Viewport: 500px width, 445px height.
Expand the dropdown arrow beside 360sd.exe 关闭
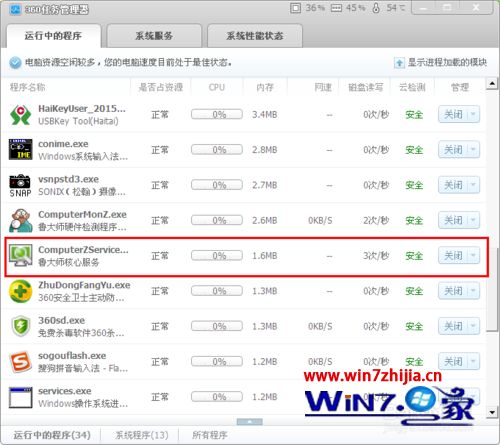473,326
